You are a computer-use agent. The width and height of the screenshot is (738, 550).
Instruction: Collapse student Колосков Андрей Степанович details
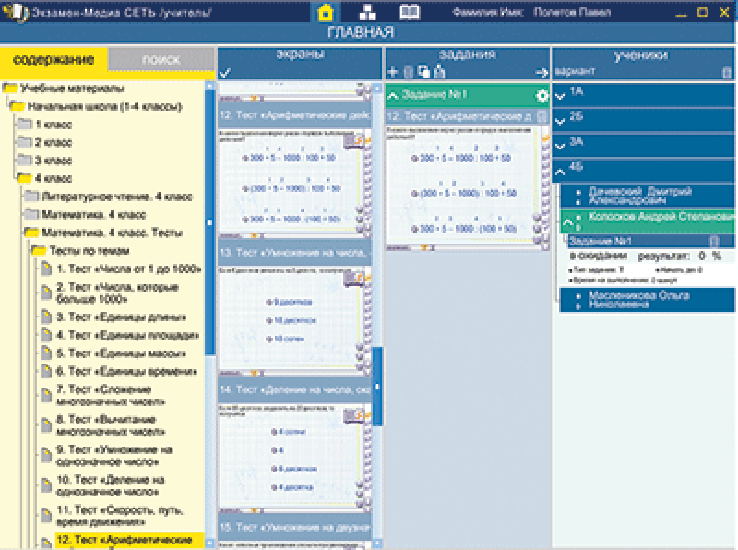568,223
